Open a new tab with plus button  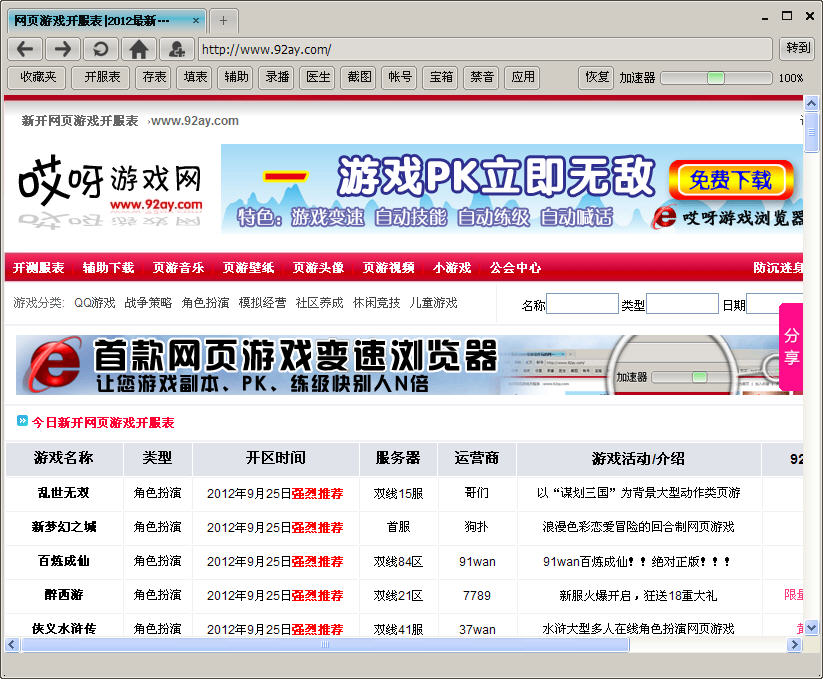[223, 20]
